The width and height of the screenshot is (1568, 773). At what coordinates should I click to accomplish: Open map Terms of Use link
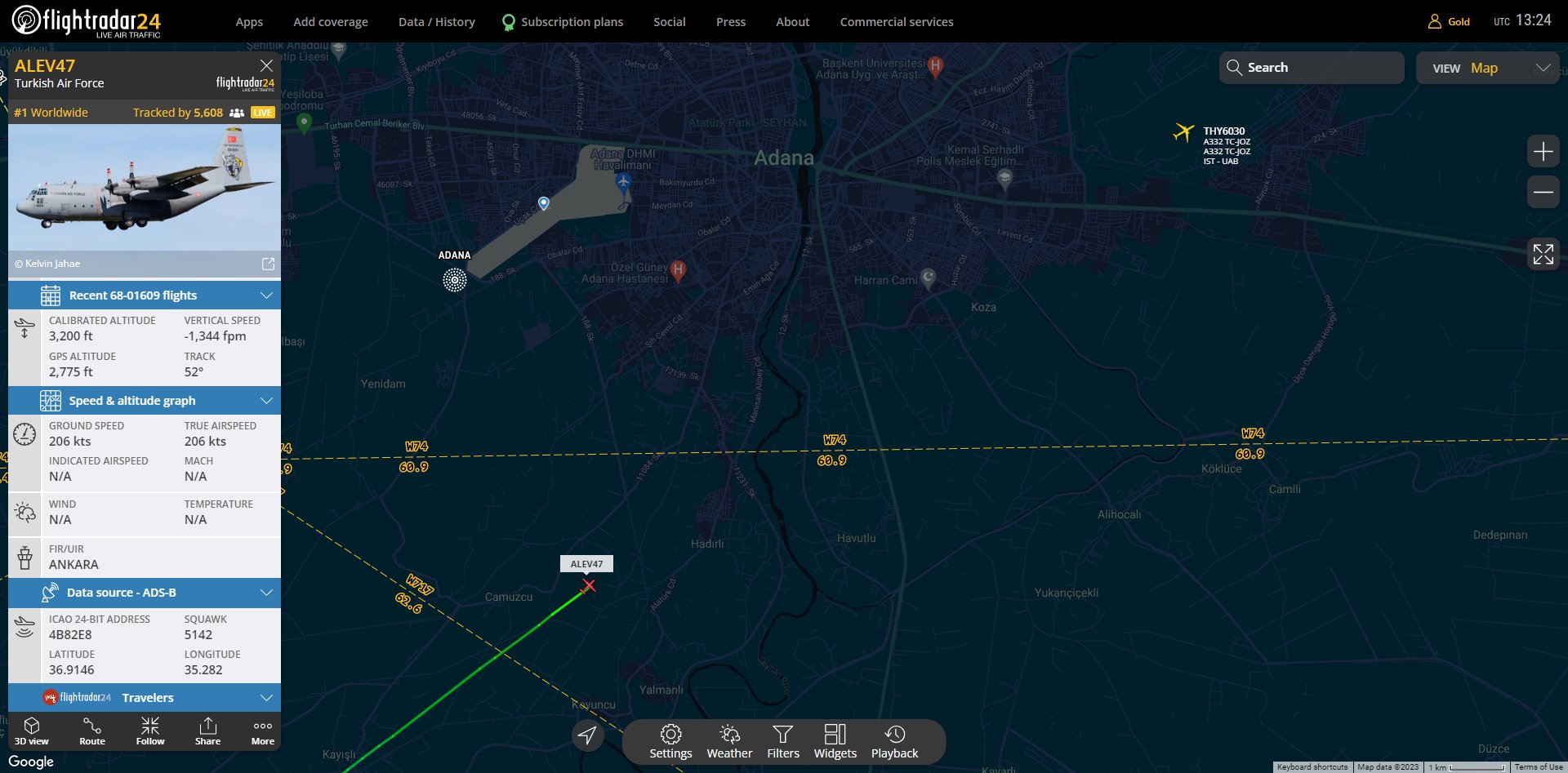click(1539, 767)
